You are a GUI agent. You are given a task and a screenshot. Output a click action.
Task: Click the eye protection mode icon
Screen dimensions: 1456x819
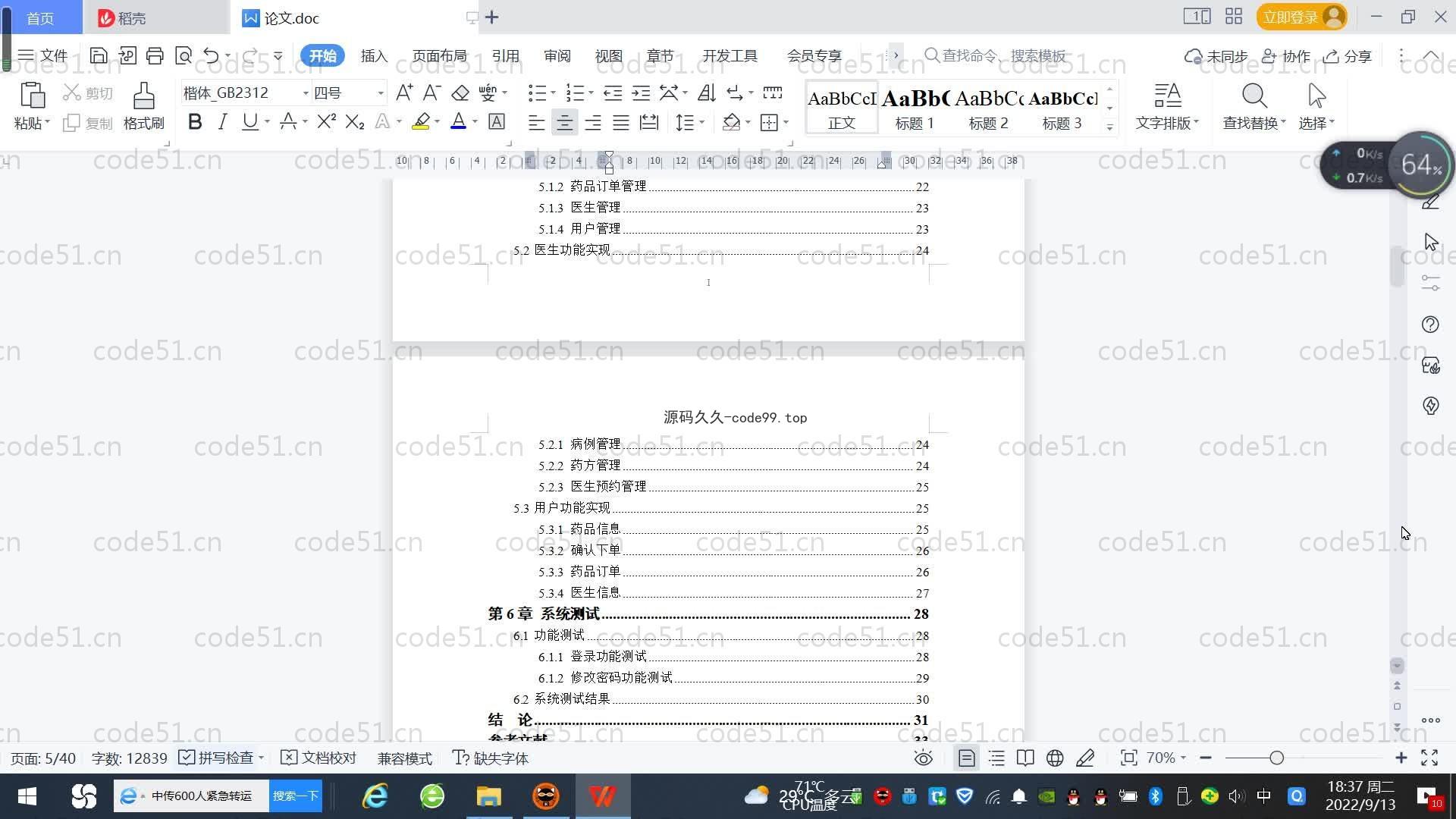pos(923,758)
